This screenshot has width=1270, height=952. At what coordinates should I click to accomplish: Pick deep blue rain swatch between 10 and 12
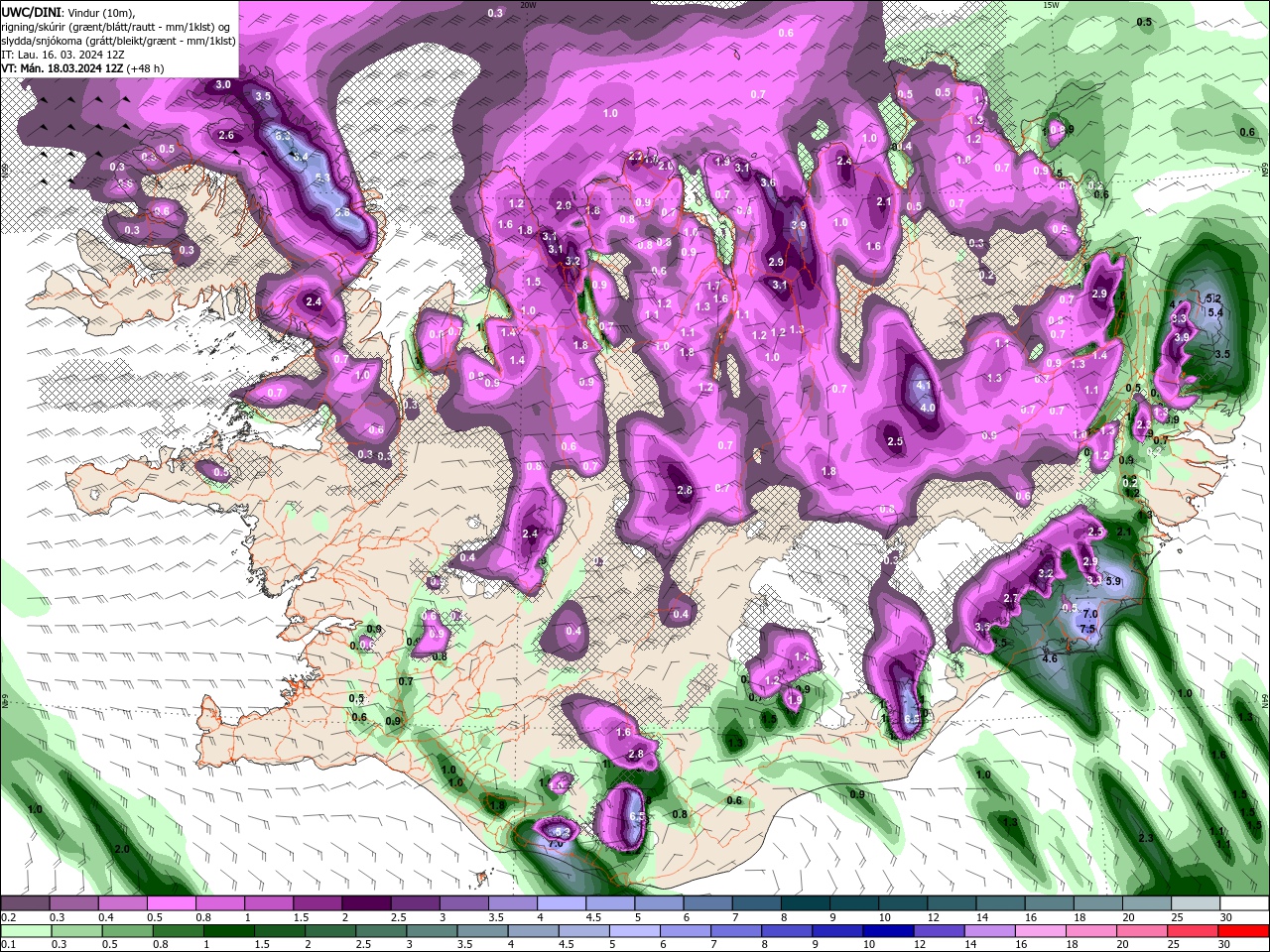tap(889, 931)
